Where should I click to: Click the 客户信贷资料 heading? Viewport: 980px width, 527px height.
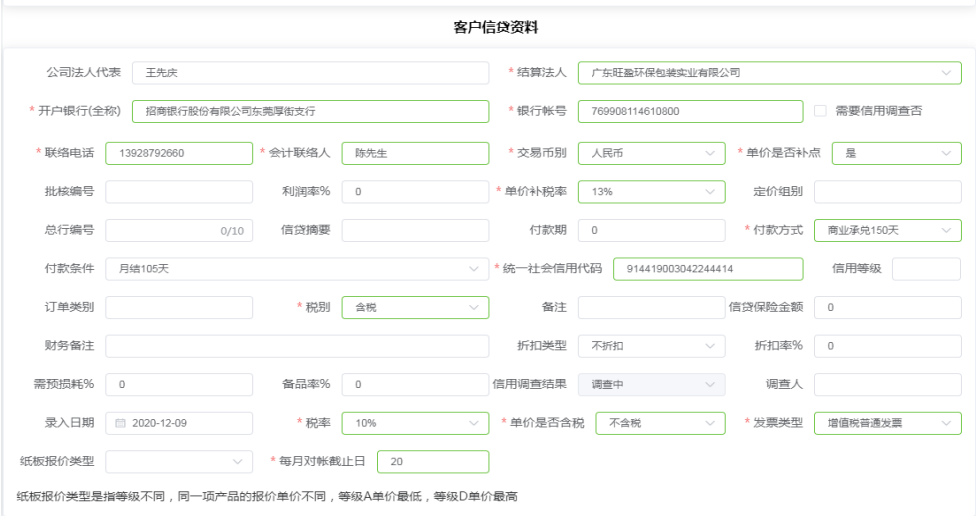coord(496,27)
